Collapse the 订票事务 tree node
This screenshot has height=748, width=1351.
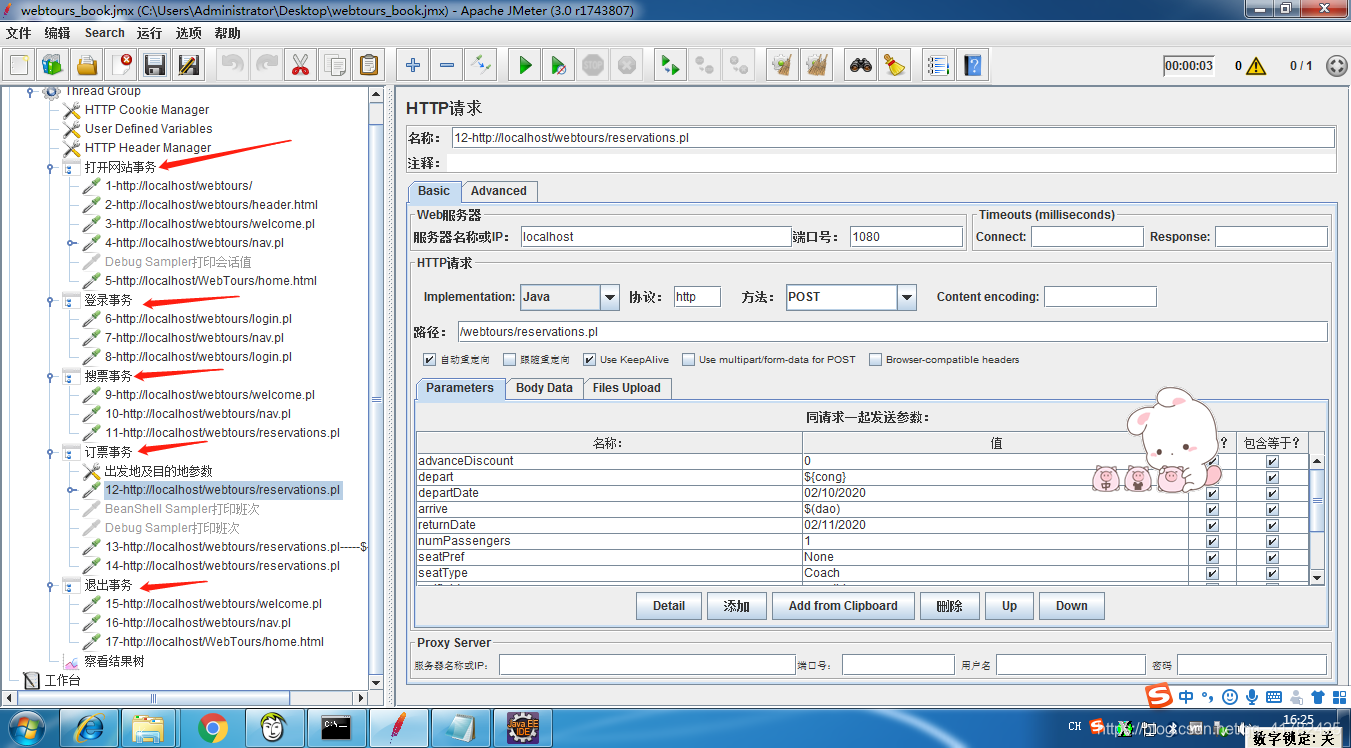(49, 453)
